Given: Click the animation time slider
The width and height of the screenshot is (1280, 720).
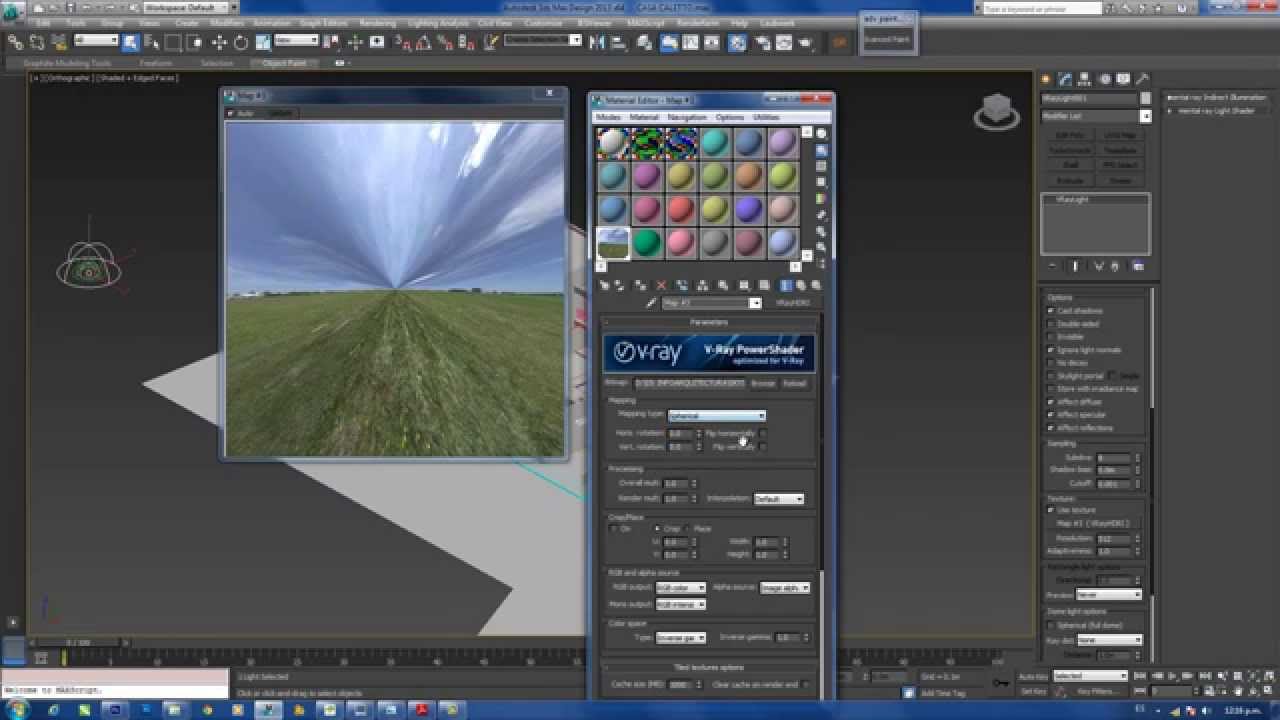Looking at the screenshot, I should (78, 642).
